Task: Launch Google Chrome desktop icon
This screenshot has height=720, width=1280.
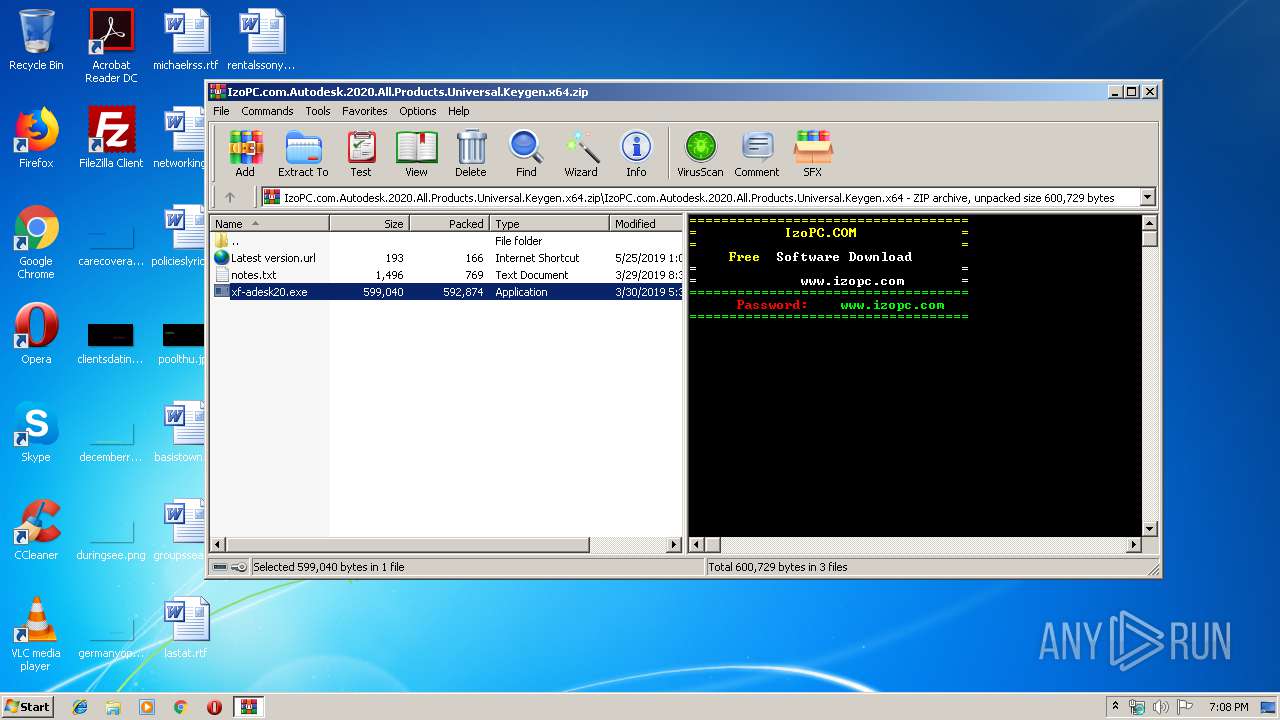Action: [x=36, y=242]
